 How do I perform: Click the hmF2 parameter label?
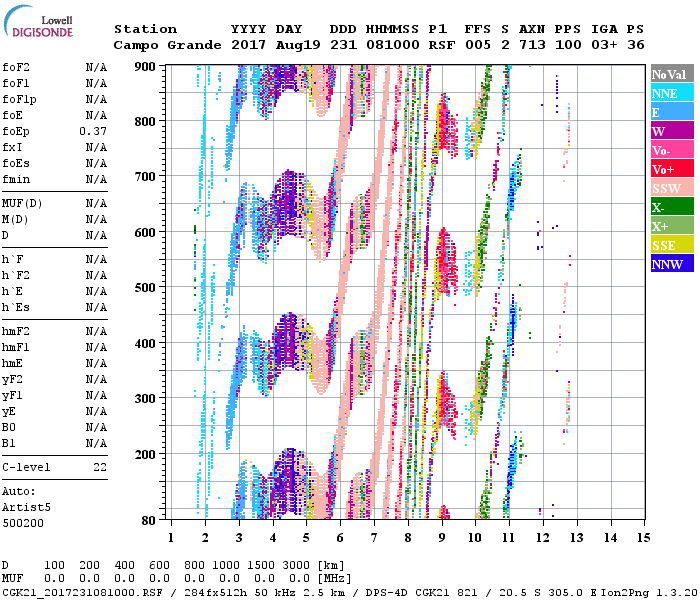(16, 332)
